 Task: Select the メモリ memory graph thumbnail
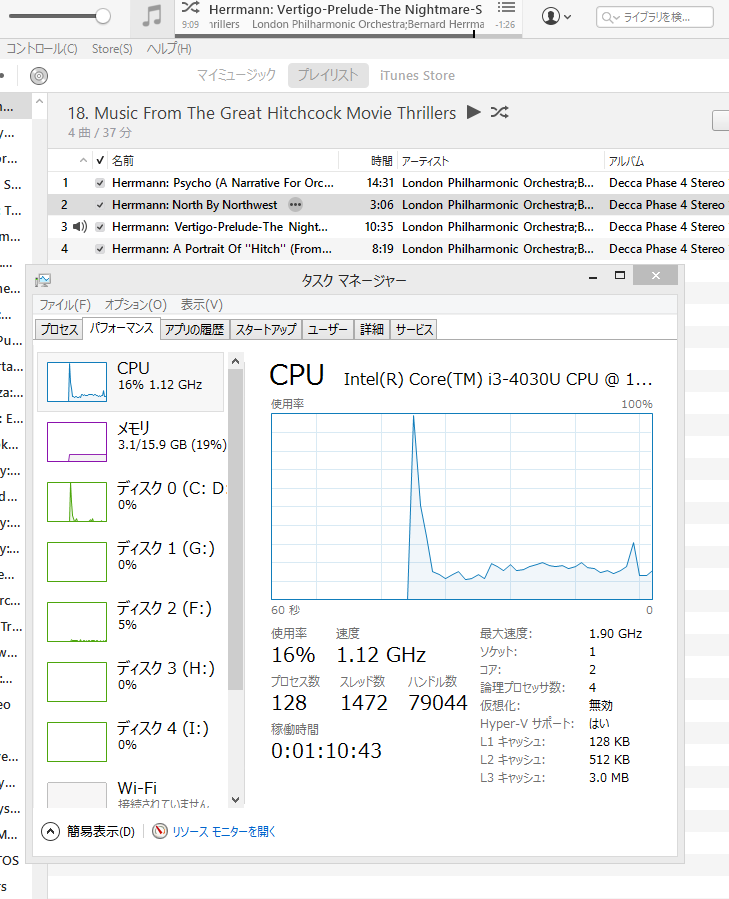pyautogui.click(x=77, y=442)
